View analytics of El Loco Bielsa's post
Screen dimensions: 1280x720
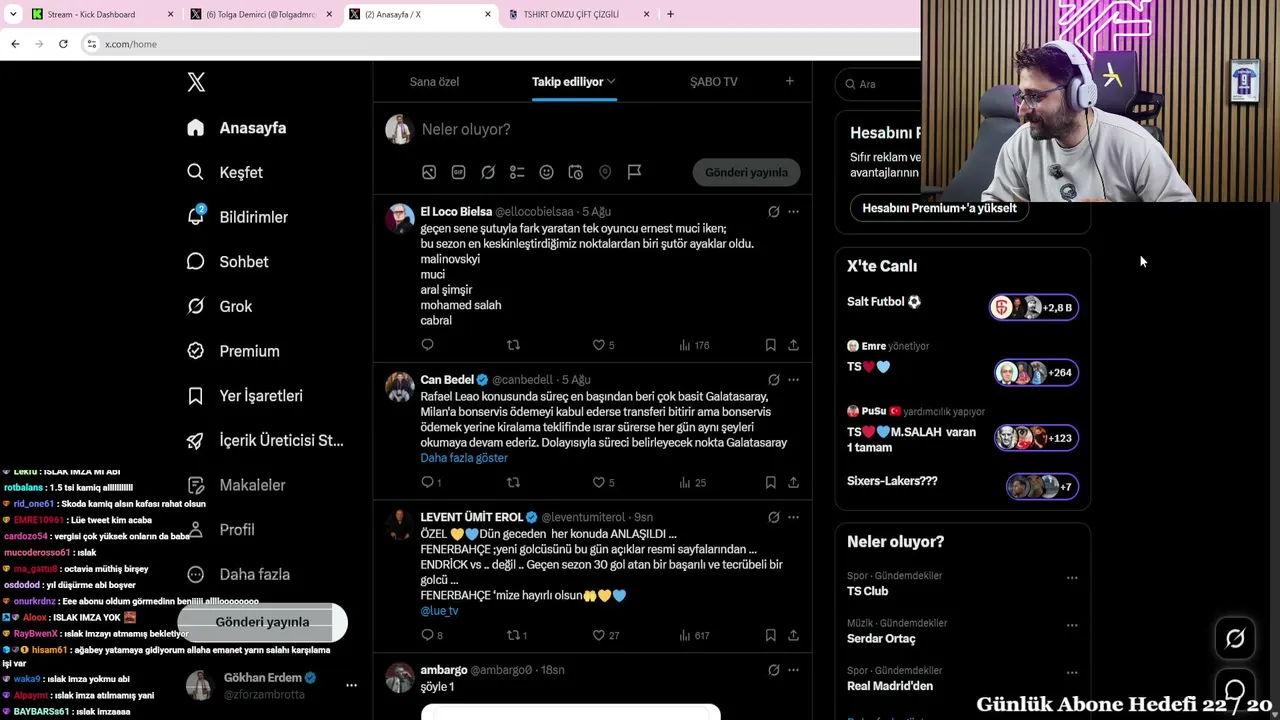[694, 345]
